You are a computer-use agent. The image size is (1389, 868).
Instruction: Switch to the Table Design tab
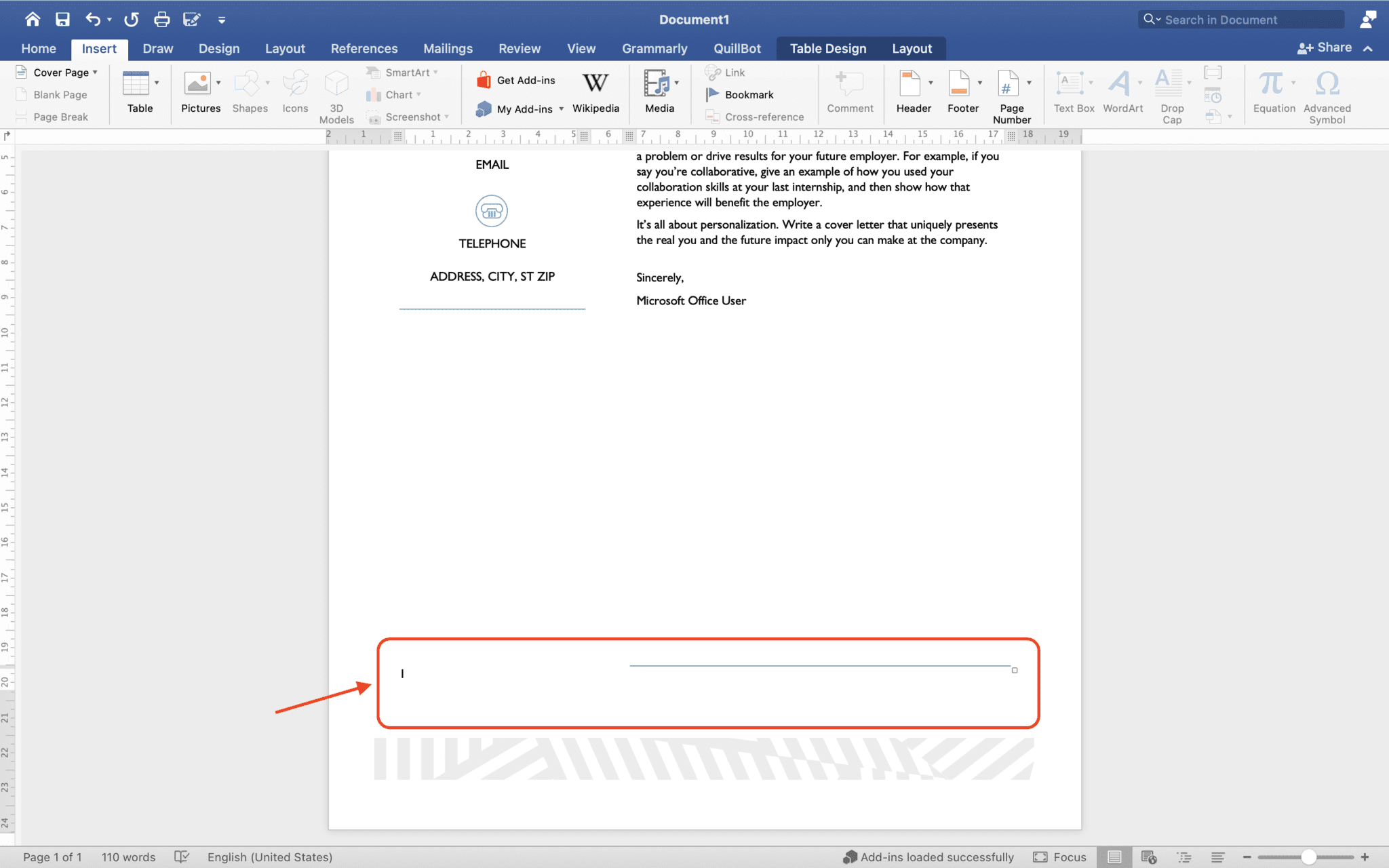827,49
